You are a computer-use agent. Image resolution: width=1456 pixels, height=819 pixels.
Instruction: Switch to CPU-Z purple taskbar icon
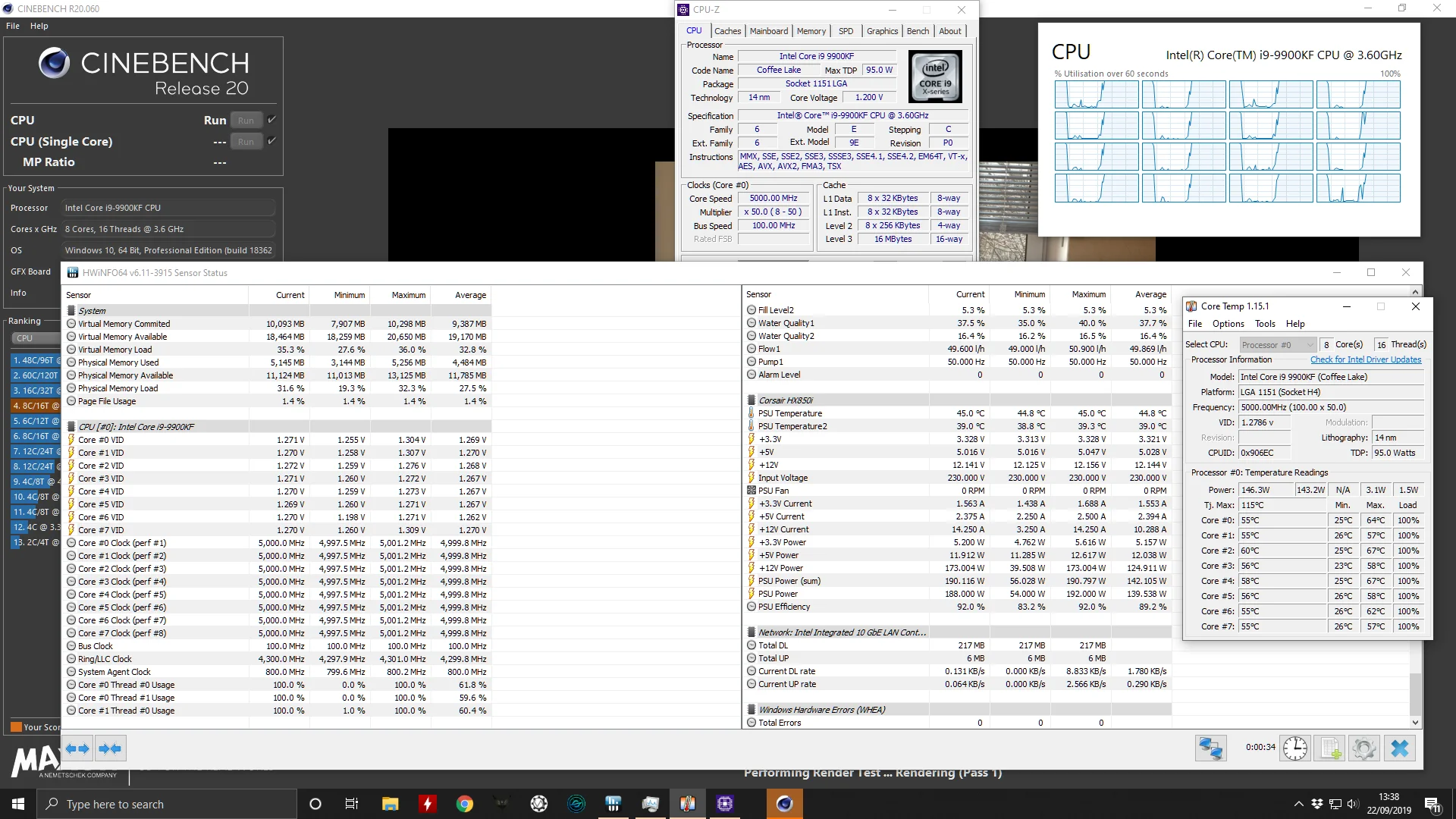click(725, 804)
